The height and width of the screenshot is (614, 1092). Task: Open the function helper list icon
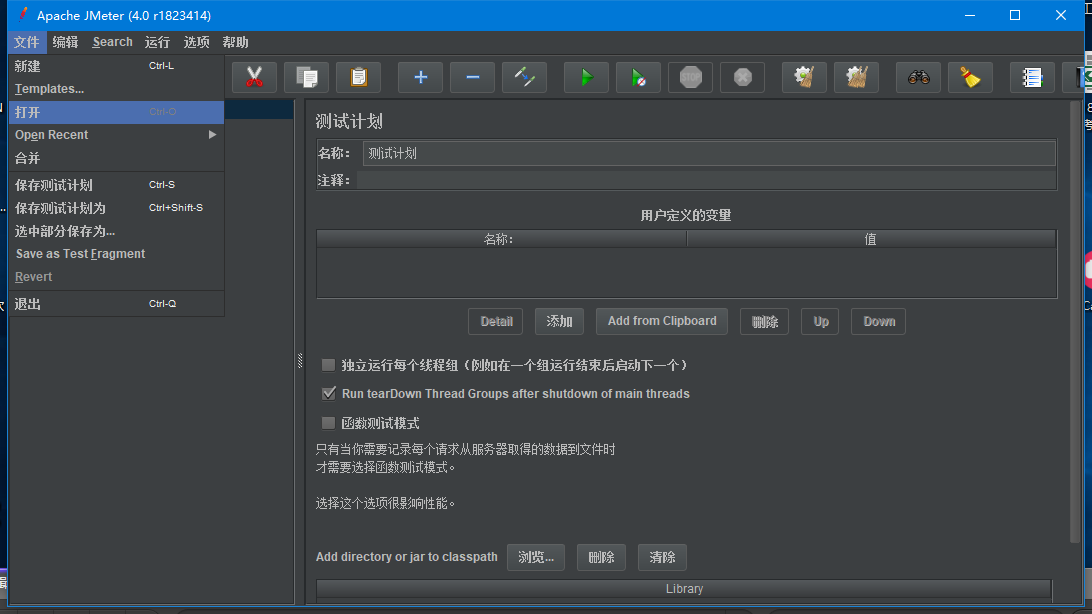pyautogui.click(x=1032, y=77)
